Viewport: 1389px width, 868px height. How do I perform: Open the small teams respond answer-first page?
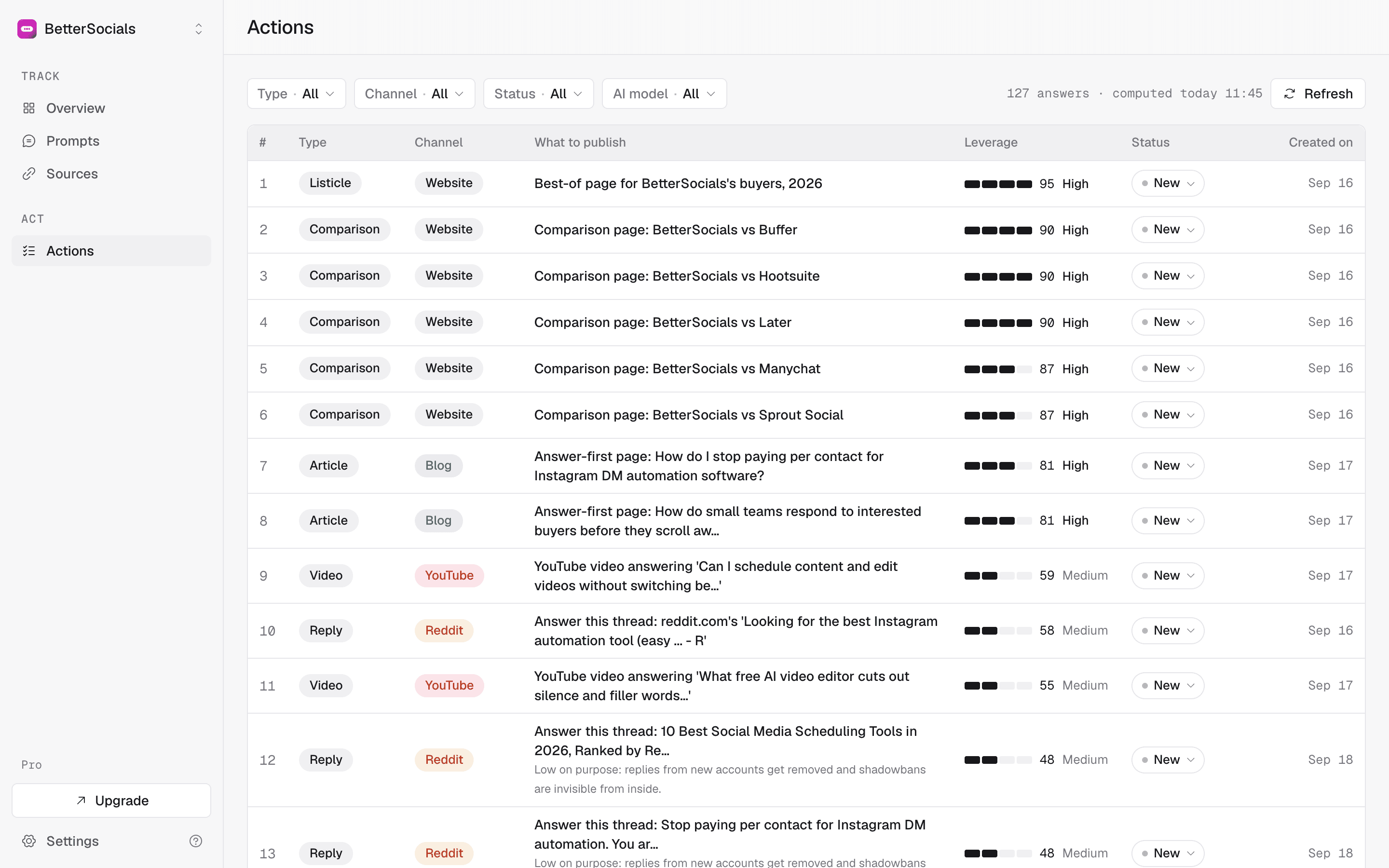pos(727,521)
